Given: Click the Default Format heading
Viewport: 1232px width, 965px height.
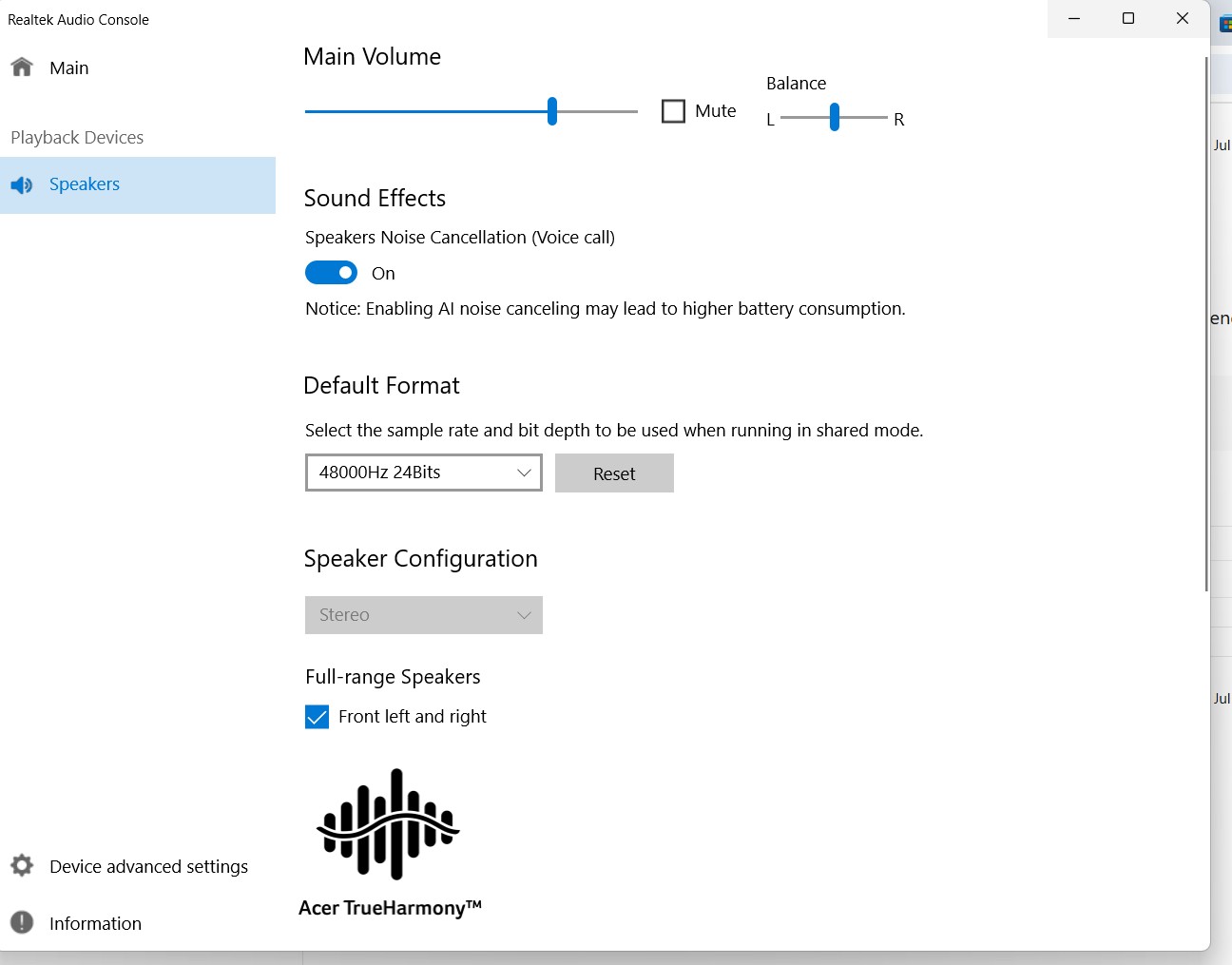Looking at the screenshot, I should pyautogui.click(x=381, y=385).
